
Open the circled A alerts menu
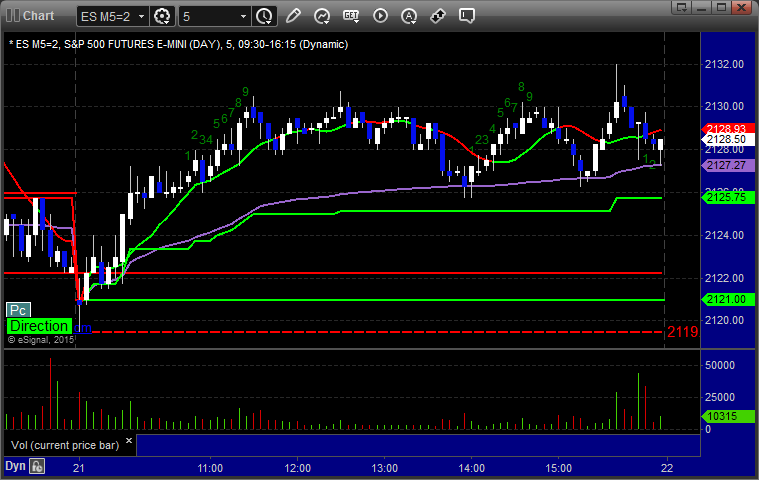(x=410, y=16)
